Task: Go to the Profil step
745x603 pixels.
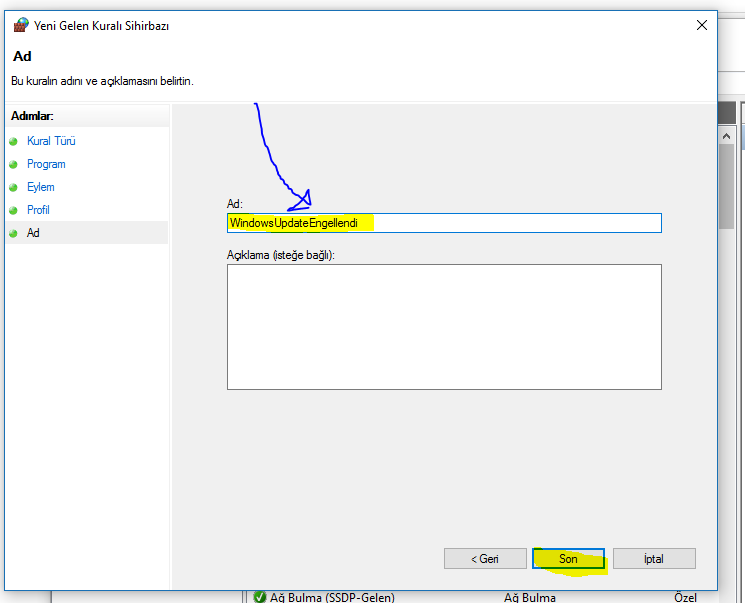Action: click(38, 210)
